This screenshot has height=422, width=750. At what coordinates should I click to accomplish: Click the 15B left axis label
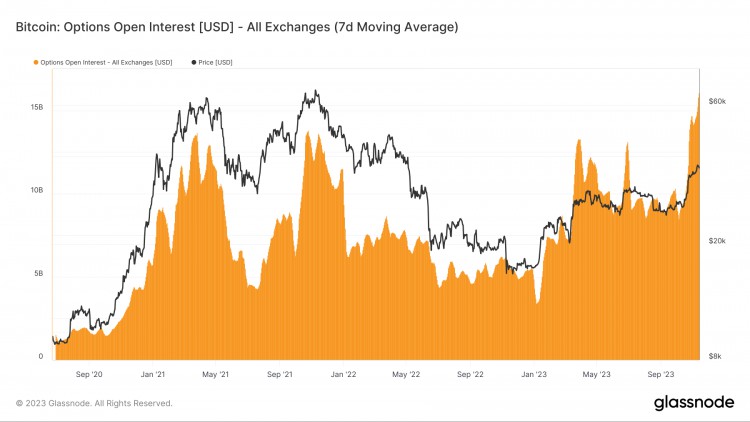(37, 107)
